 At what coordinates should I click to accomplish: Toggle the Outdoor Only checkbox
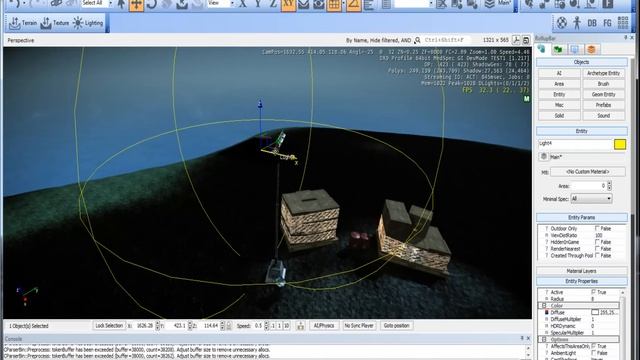click(x=597, y=228)
